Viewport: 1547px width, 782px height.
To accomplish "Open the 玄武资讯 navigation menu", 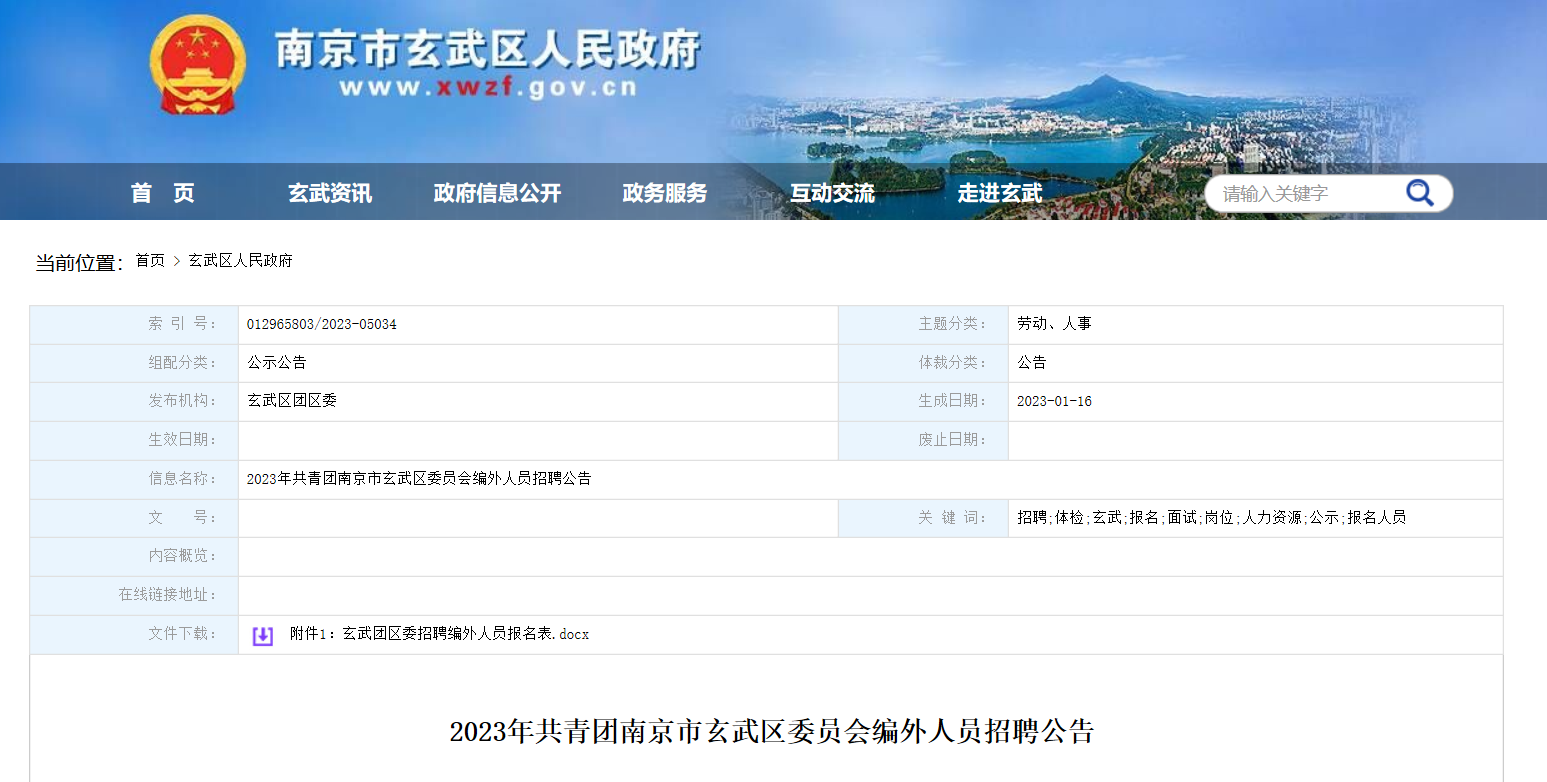I will pyautogui.click(x=330, y=193).
